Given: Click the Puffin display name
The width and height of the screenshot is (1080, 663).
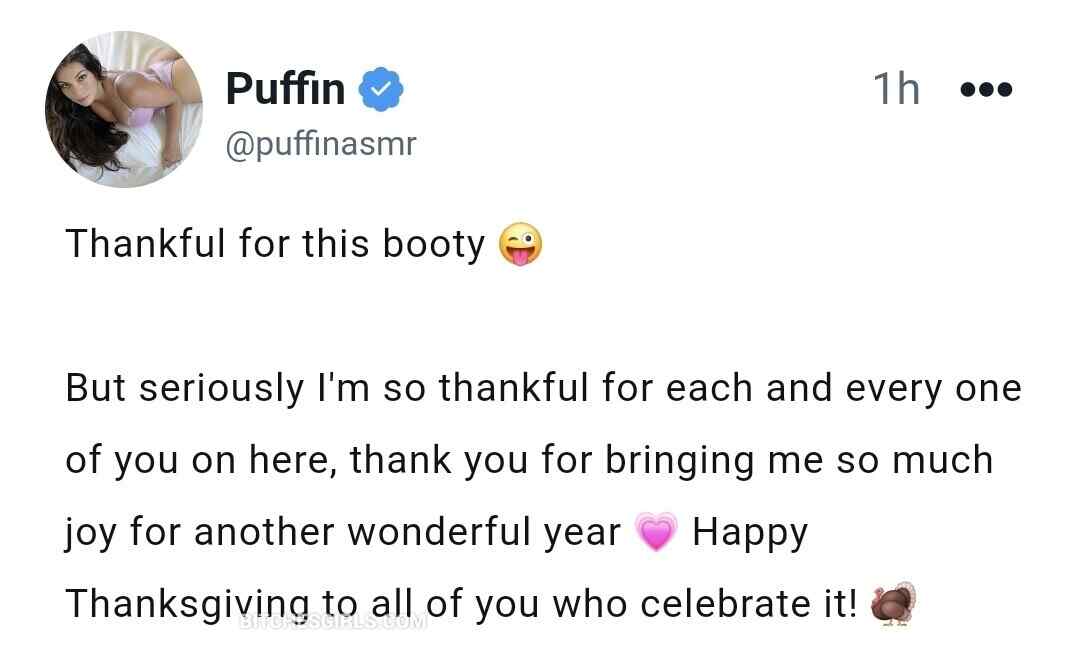Looking at the screenshot, I should [x=285, y=89].
